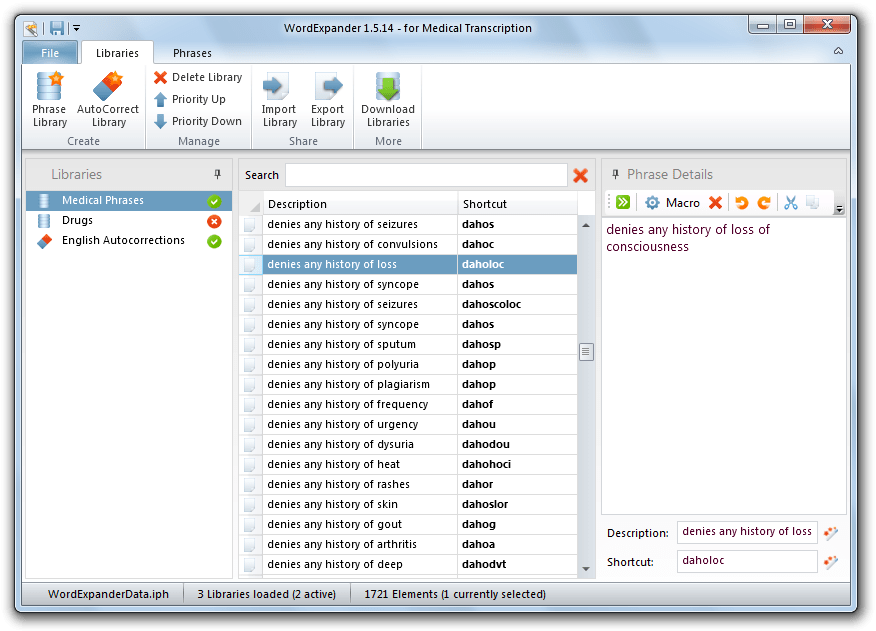
Task: Click in the Shortcut text field
Action: point(747,561)
